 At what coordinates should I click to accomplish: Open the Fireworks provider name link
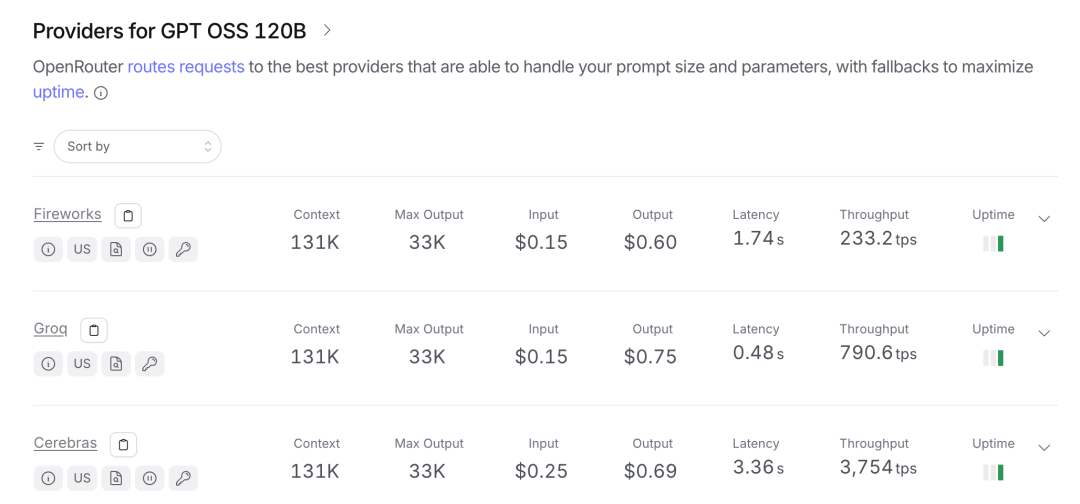coord(68,214)
